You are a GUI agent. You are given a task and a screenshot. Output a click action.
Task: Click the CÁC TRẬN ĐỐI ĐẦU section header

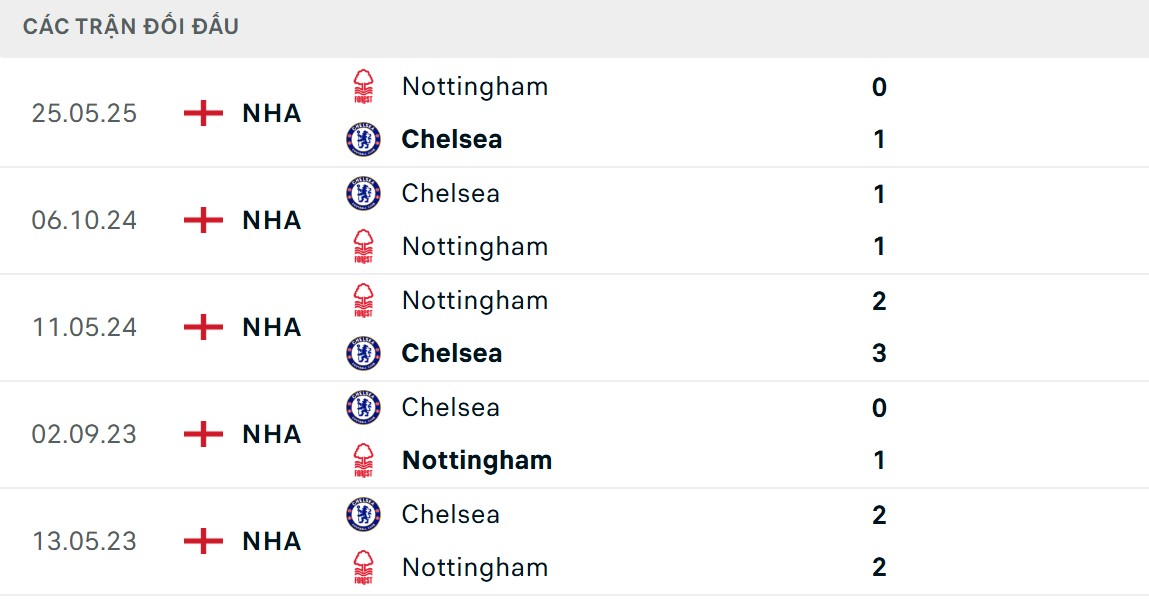click(131, 27)
